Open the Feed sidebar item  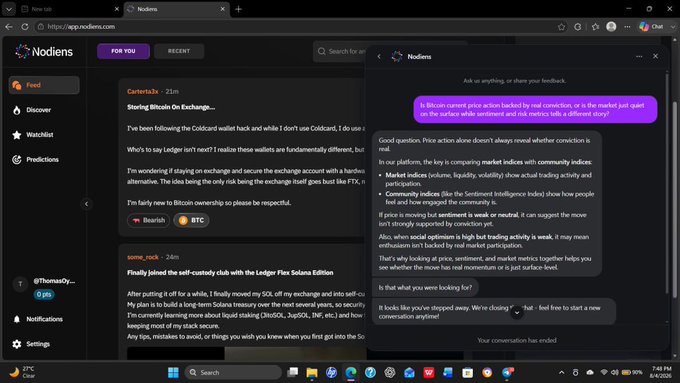click(44, 85)
